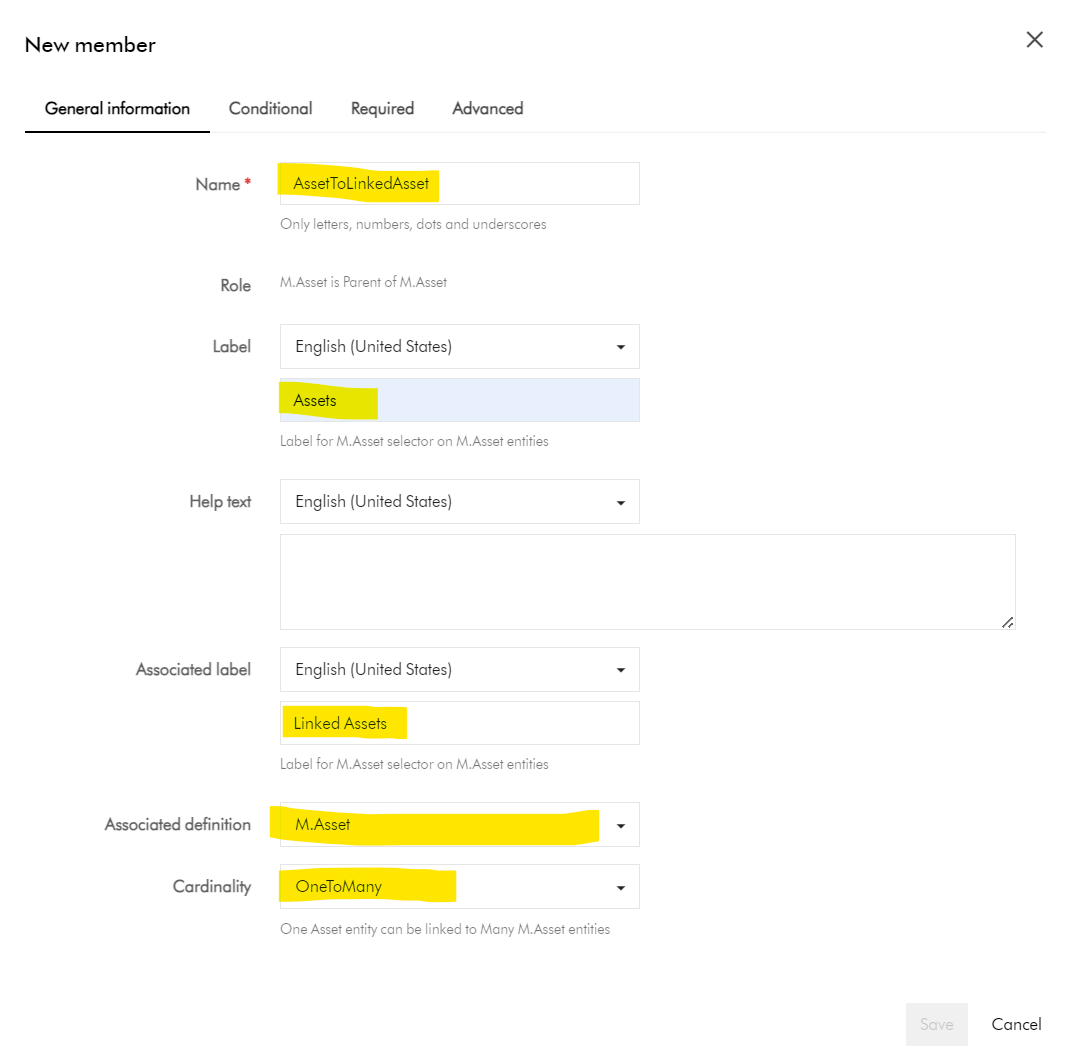Click the Name input containing AssetToLinkedAsset
This screenshot has width=1075, height=1060.
coord(459,184)
